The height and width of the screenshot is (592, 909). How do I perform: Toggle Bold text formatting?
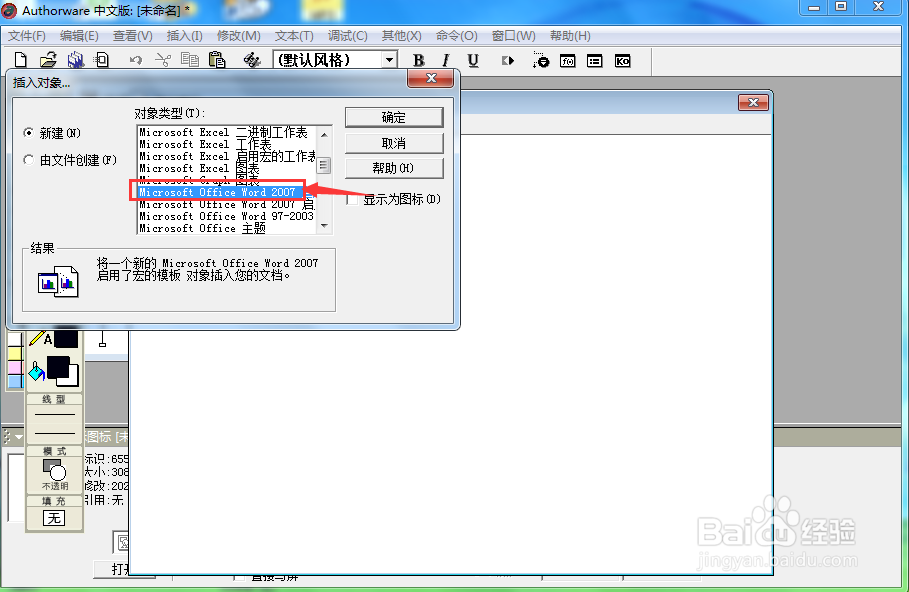[419, 60]
